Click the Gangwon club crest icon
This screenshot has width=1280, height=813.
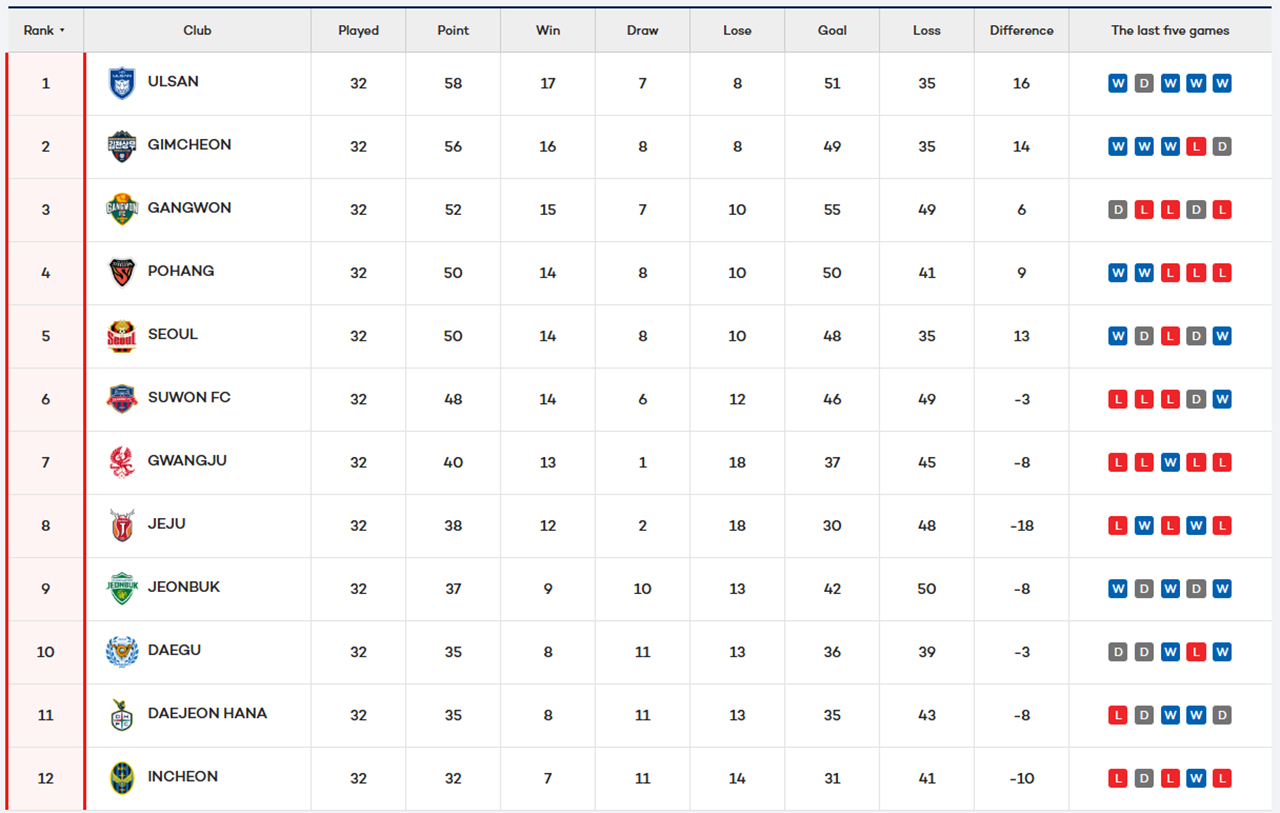(122, 209)
